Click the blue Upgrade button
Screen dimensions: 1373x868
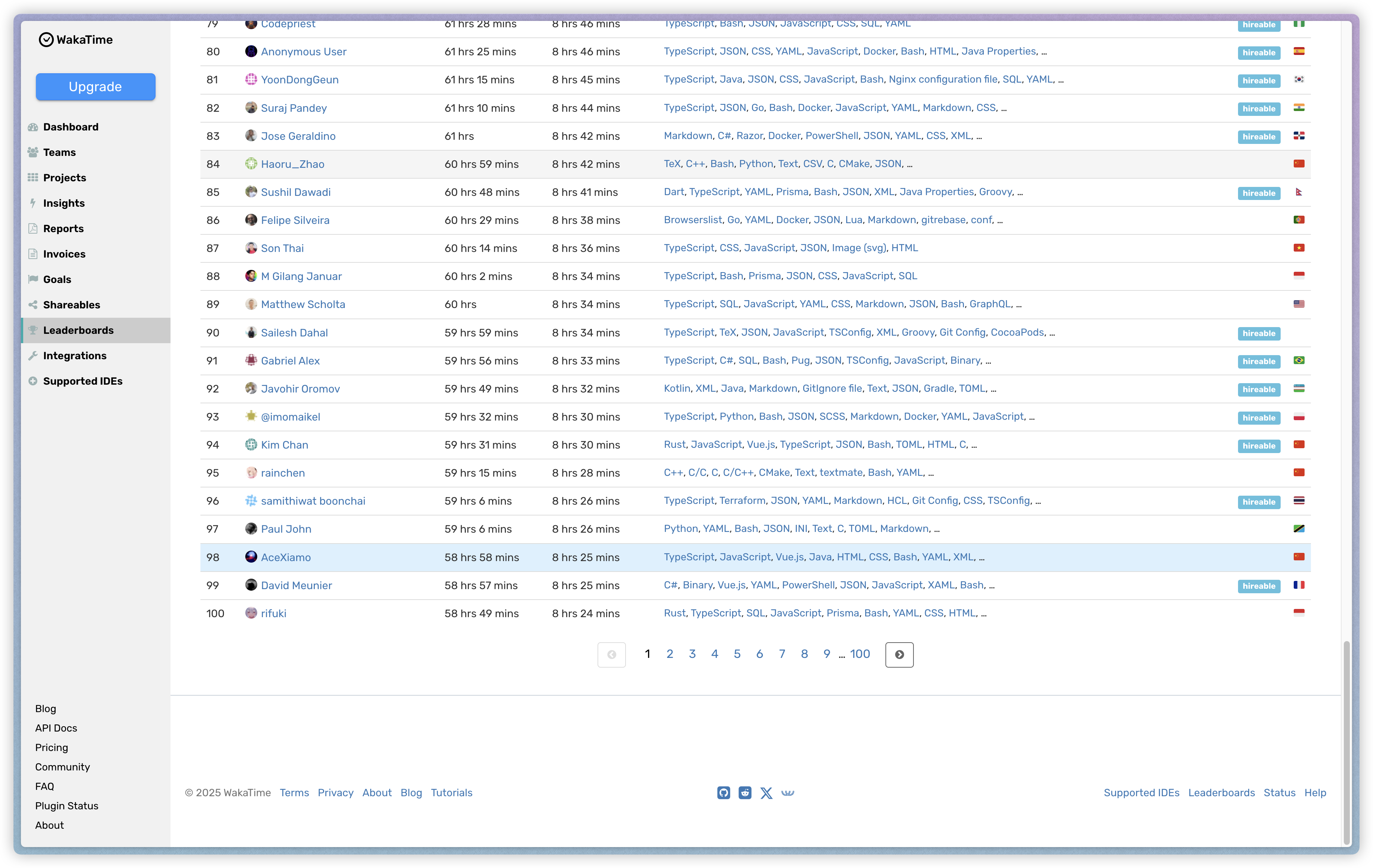[95, 87]
